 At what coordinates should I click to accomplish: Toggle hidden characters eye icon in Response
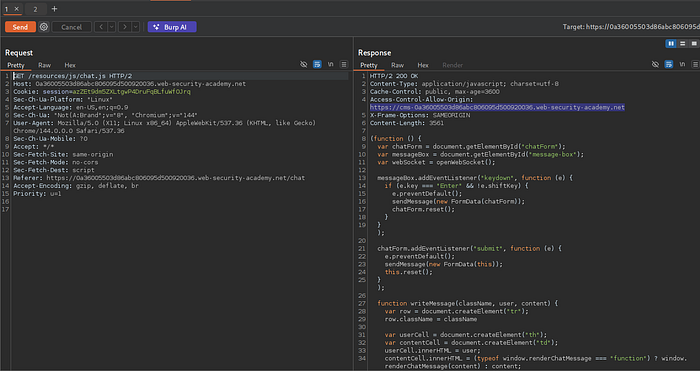tap(655, 64)
